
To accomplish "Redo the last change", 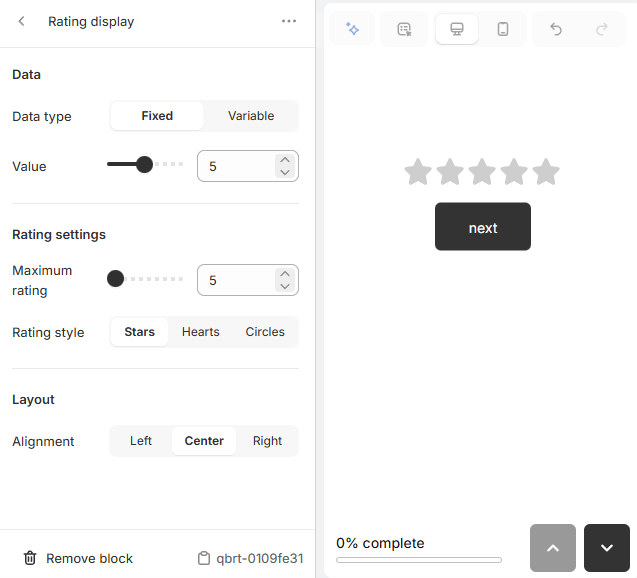I will pyautogui.click(x=602, y=29).
